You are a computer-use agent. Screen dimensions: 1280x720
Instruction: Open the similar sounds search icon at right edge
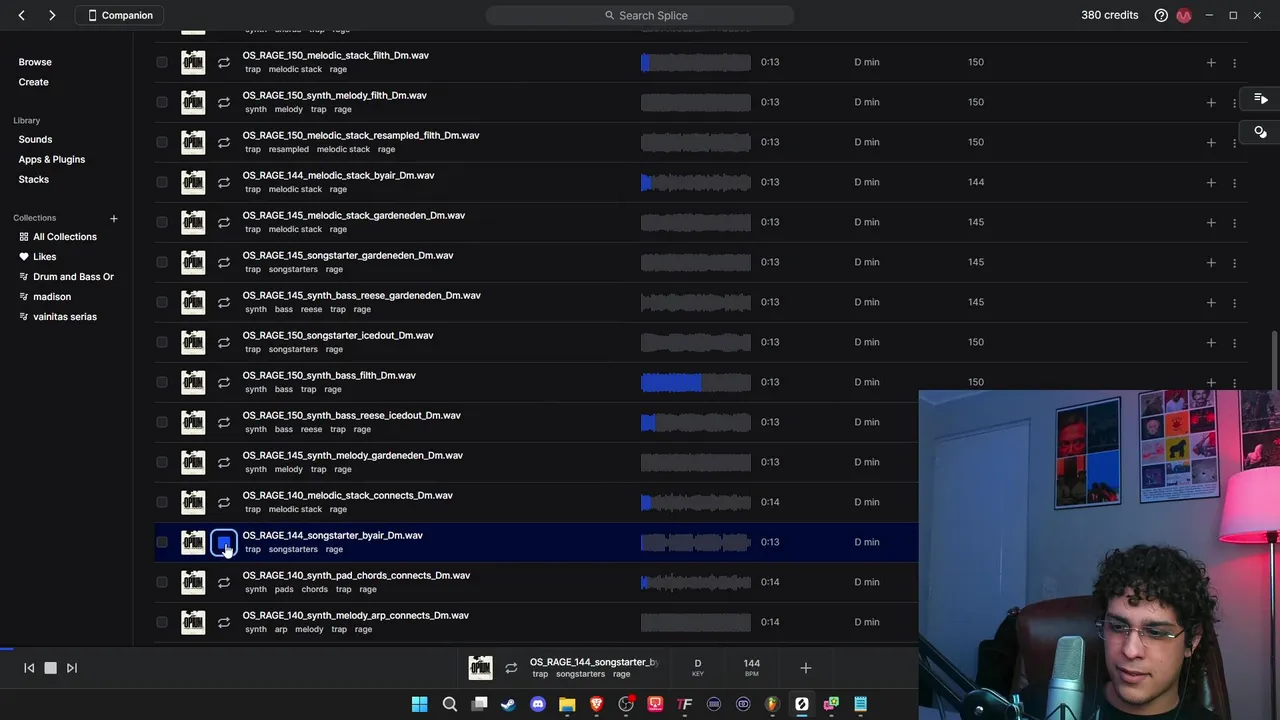(1261, 132)
